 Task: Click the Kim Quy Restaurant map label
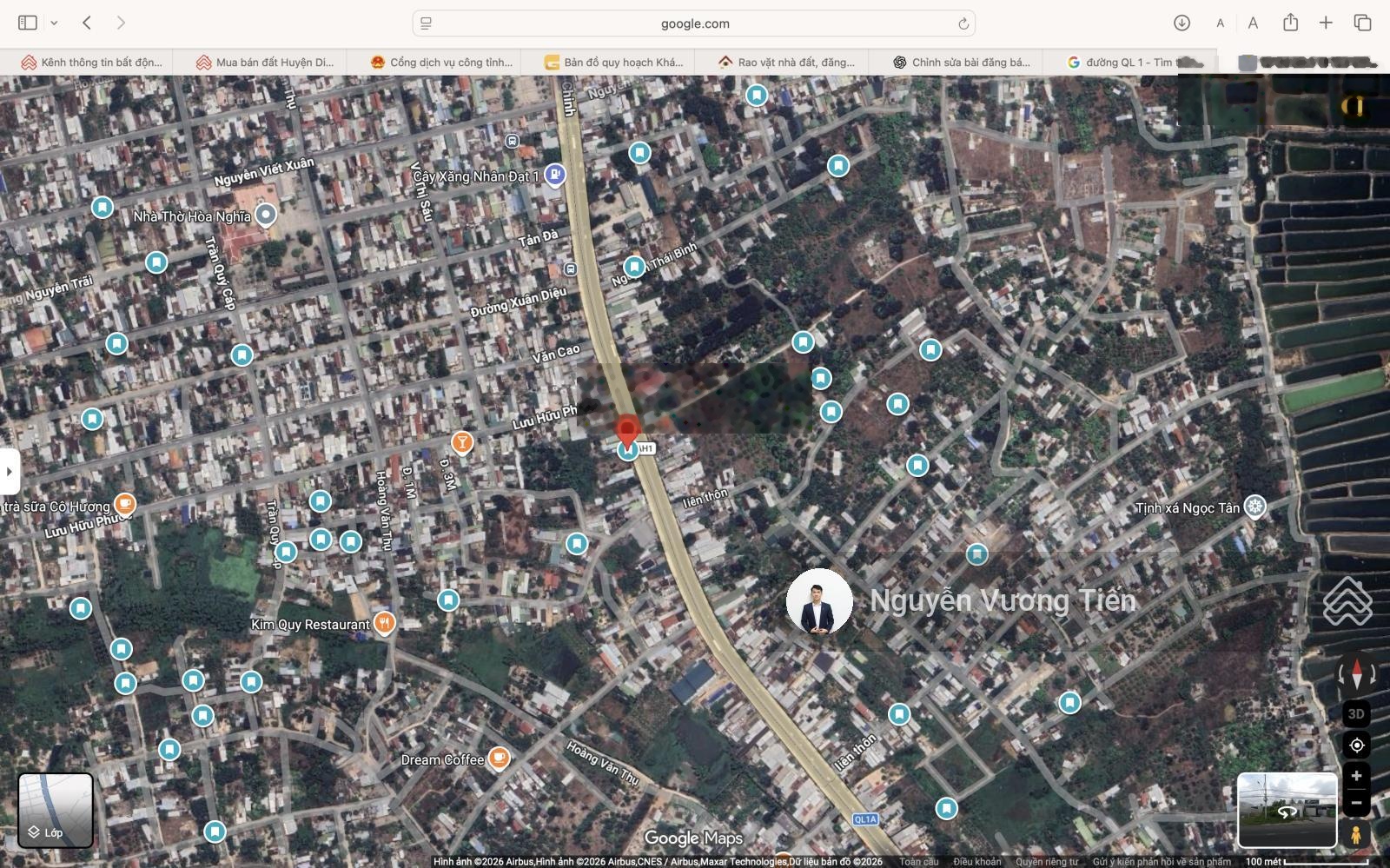click(310, 625)
